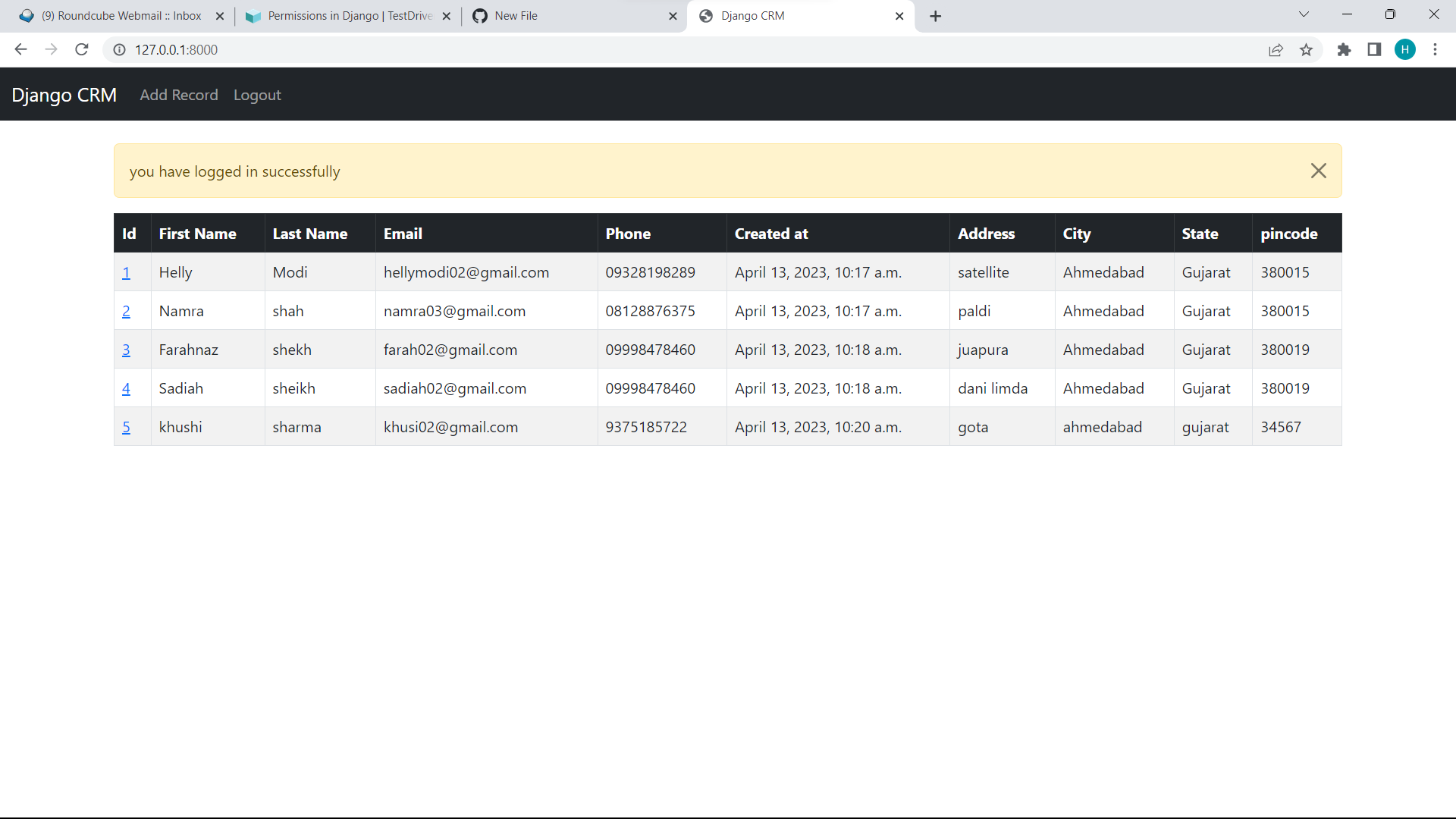This screenshot has height=819, width=1456.
Task: Reload the Django CRM page
Action: click(x=81, y=49)
